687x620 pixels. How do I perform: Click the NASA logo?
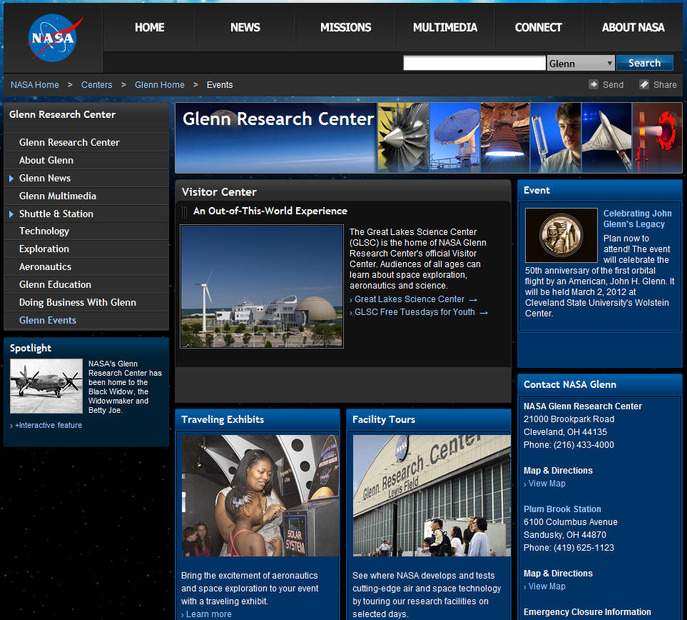coord(53,38)
